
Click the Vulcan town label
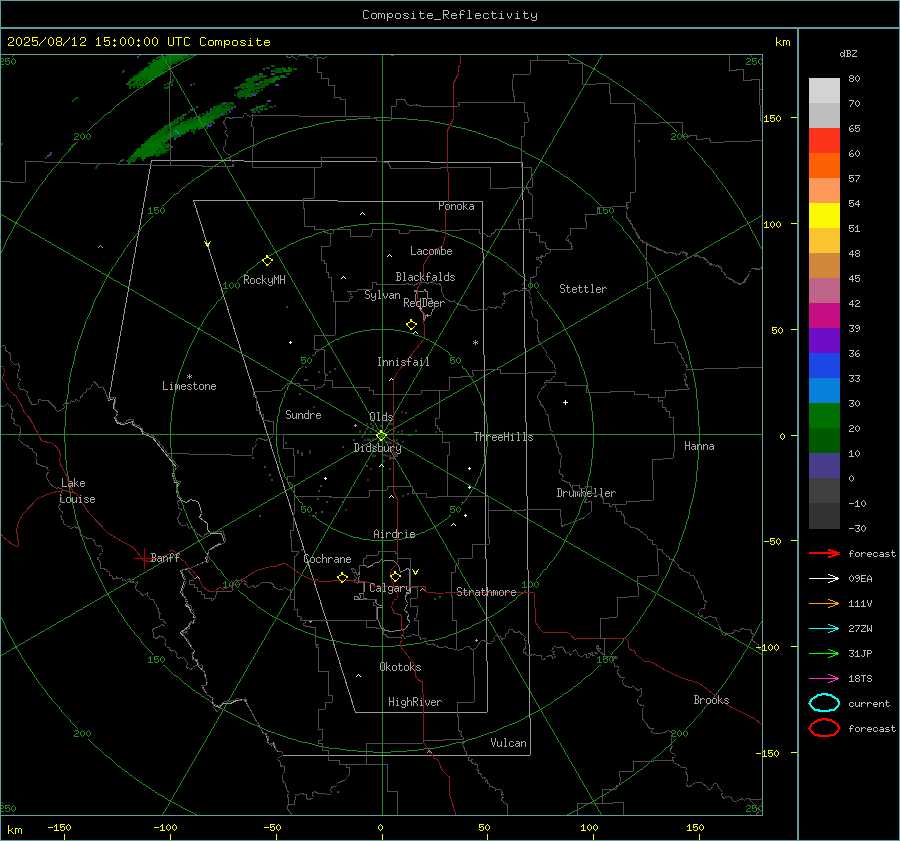click(508, 743)
